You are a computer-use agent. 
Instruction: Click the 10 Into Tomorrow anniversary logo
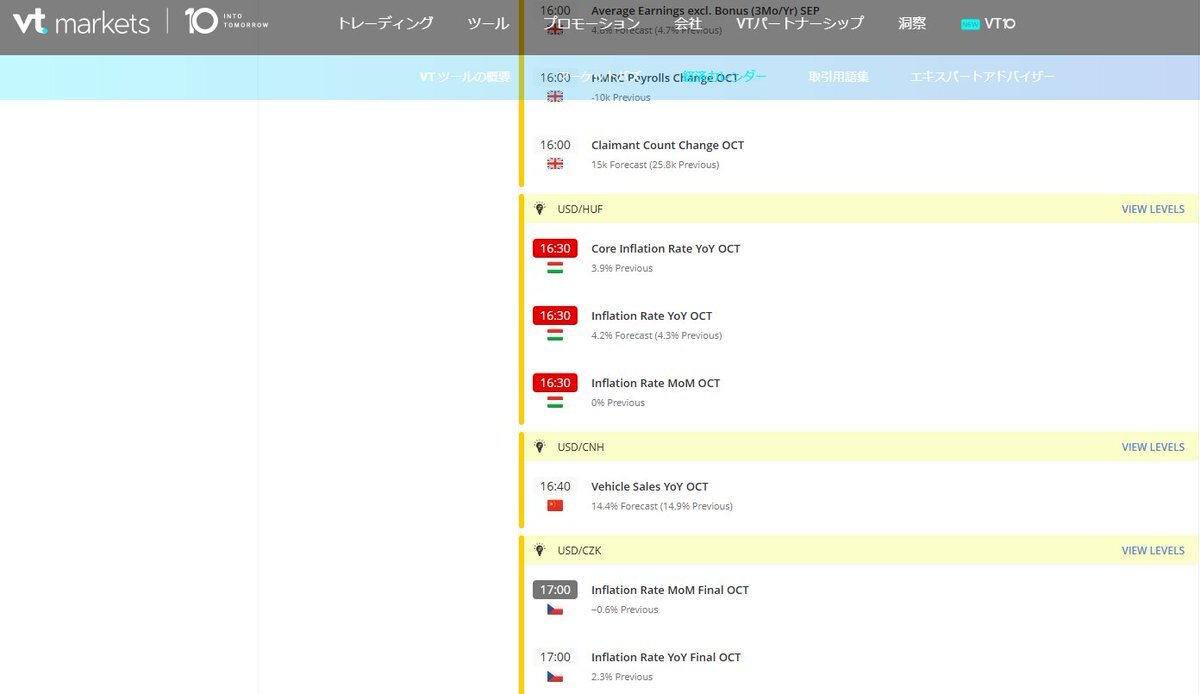pyautogui.click(x=227, y=22)
